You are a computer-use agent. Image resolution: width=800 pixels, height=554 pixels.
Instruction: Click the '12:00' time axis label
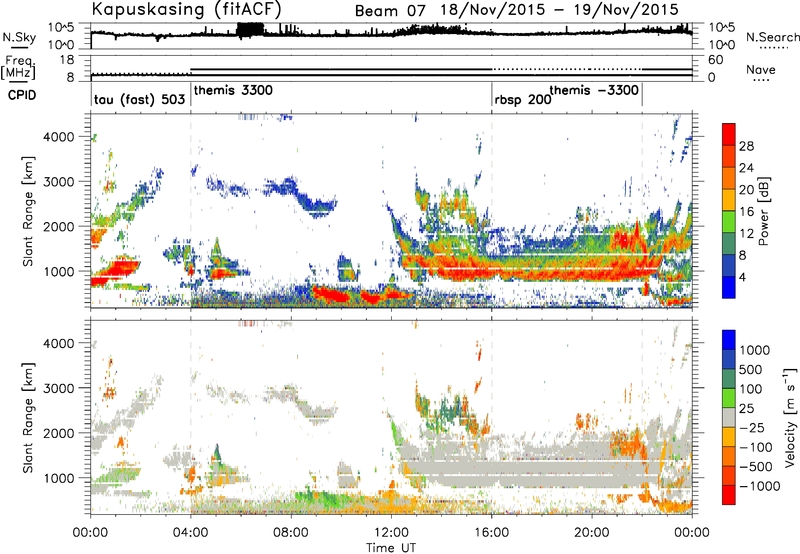click(391, 533)
